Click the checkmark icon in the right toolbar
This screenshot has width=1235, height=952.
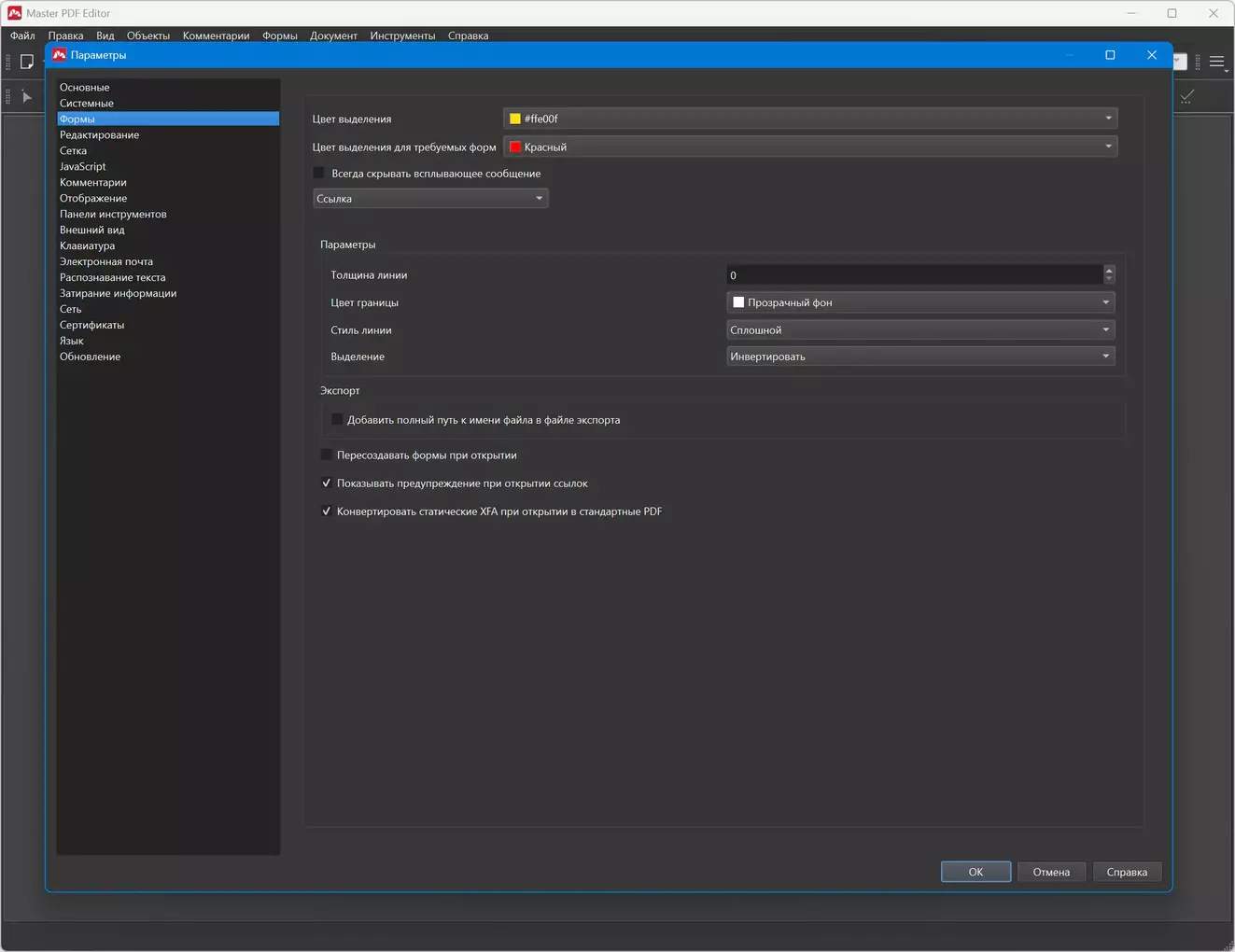point(1186,97)
